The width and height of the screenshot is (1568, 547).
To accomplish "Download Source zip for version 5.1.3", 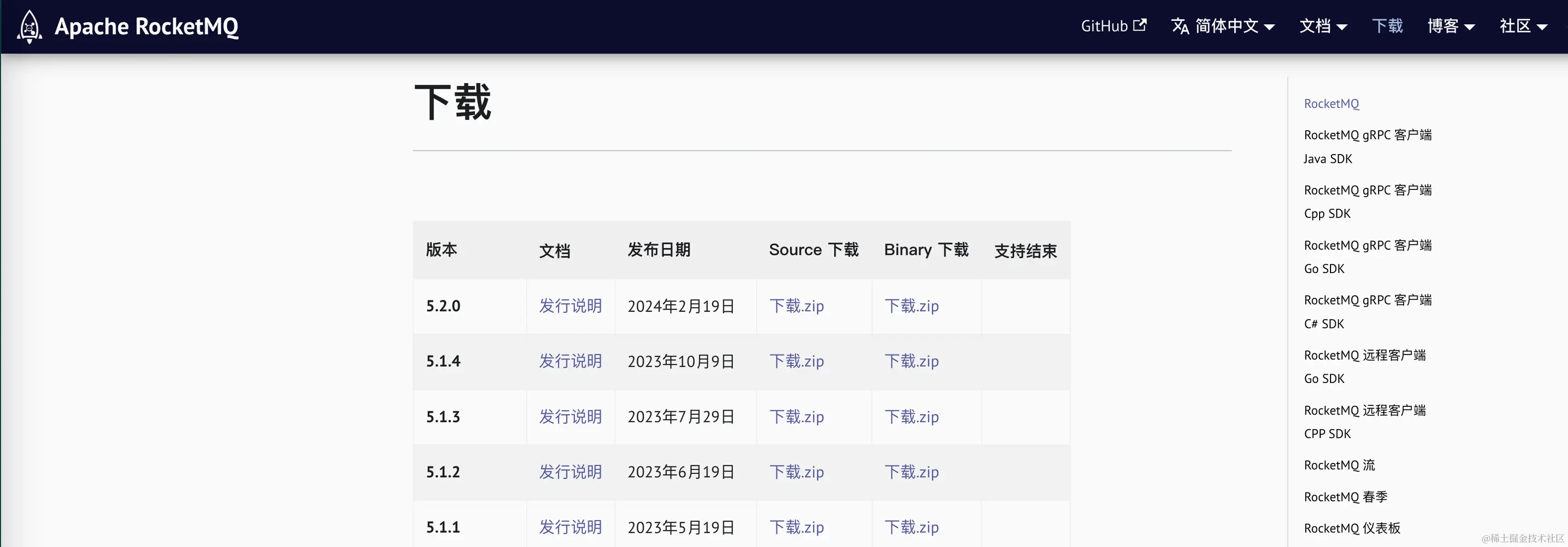I will pos(797,417).
